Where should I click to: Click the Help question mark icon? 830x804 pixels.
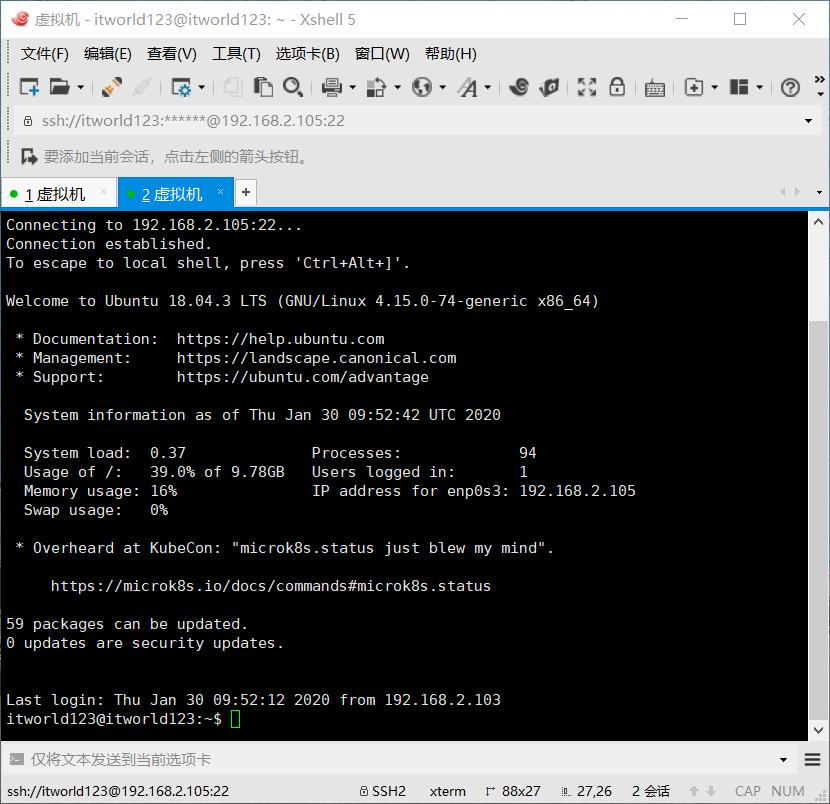pos(789,87)
